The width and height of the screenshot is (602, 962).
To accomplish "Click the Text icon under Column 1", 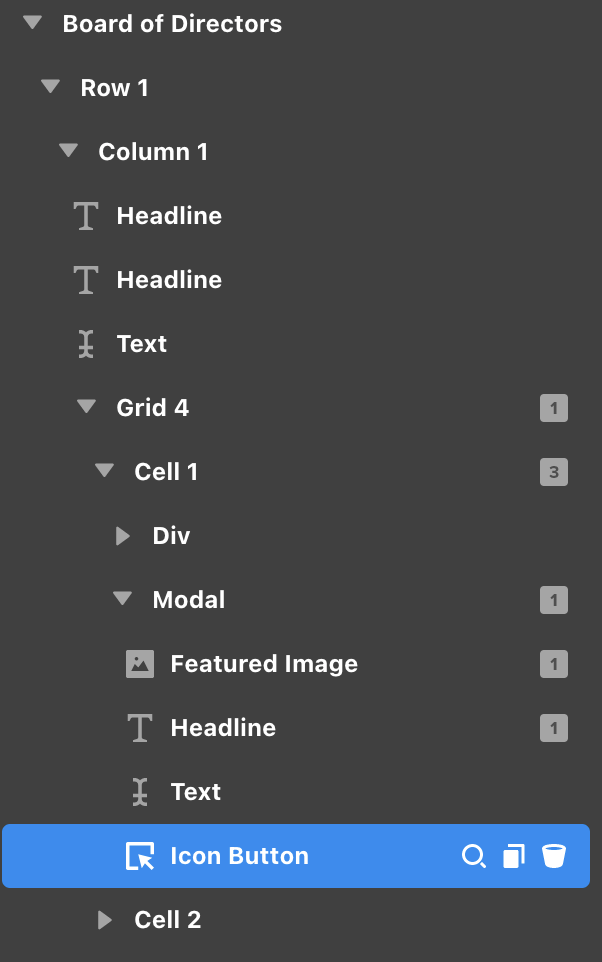I will (87, 344).
